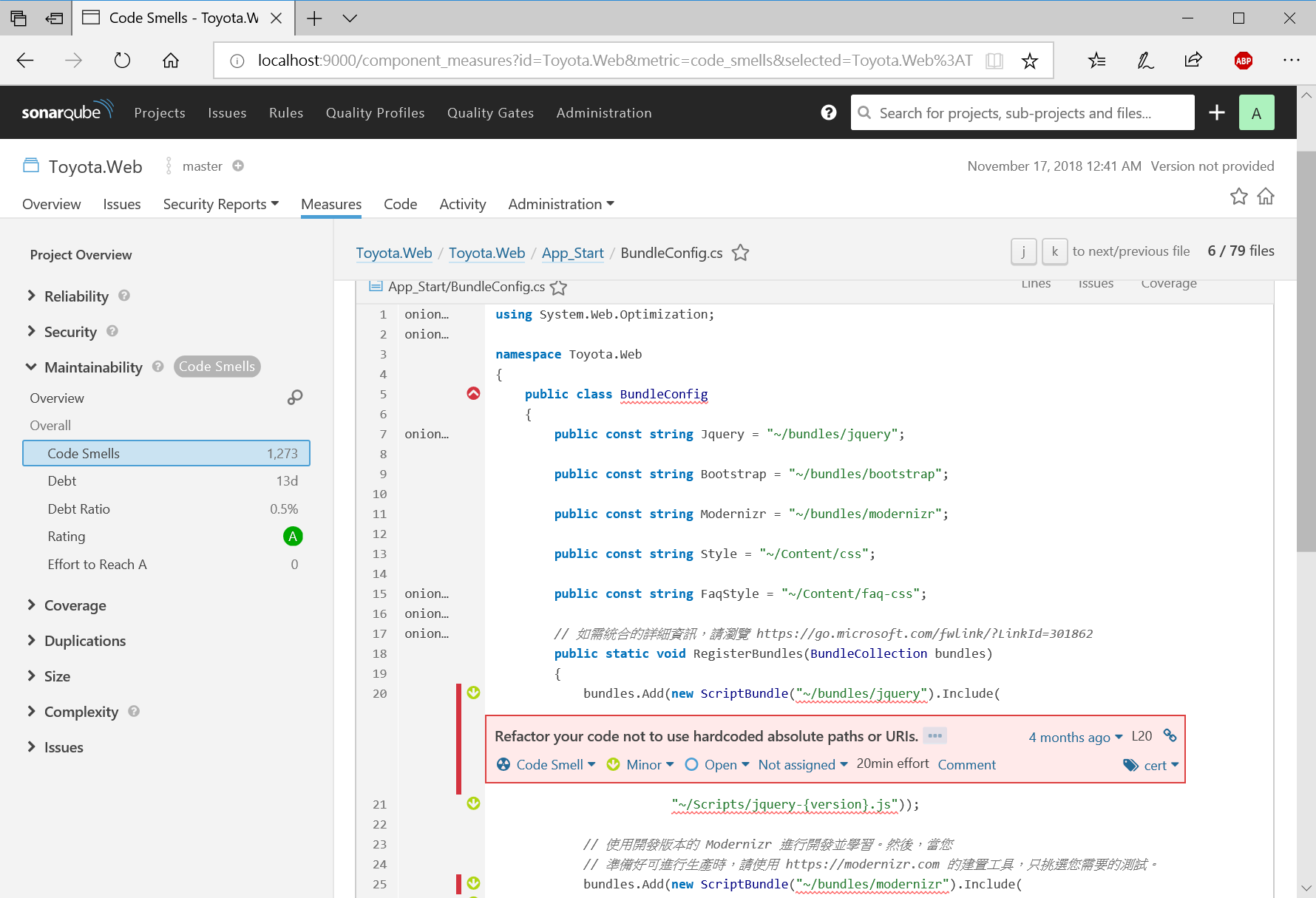Image resolution: width=1316 pixels, height=898 pixels.
Task: Open the 4 months ago changelog dropdown
Action: tap(1076, 737)
